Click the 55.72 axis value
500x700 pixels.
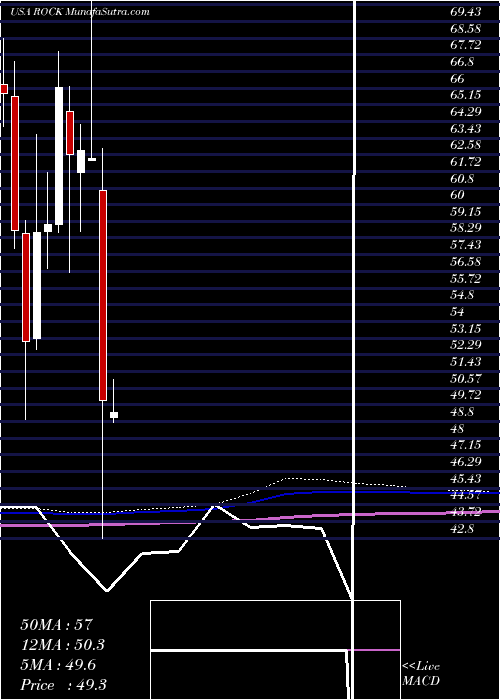click(466, 279)
